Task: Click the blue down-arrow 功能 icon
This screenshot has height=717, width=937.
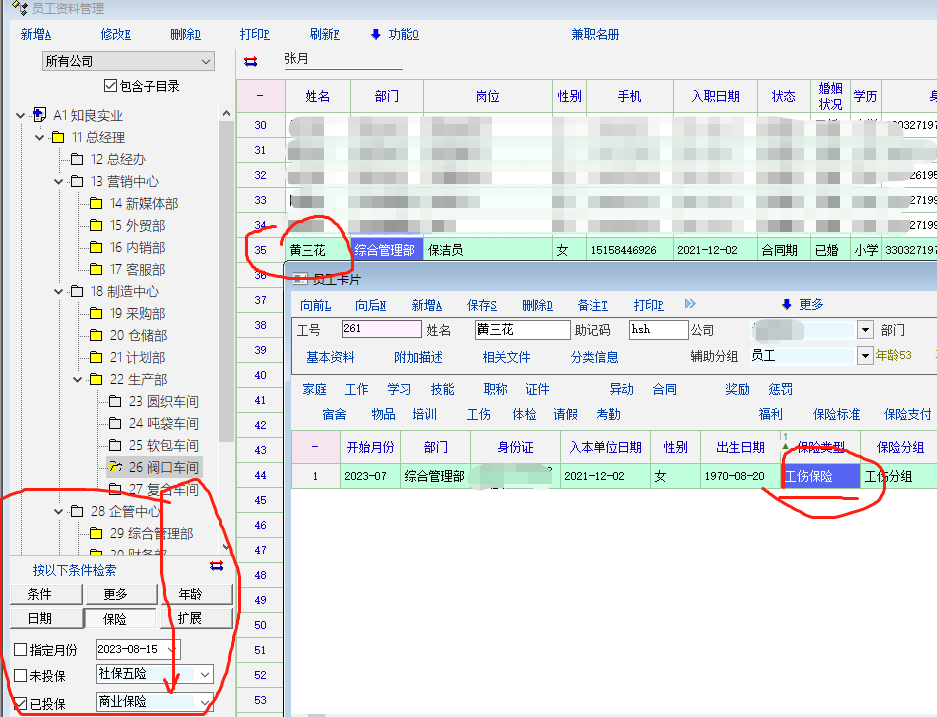Action: point(376,34)
